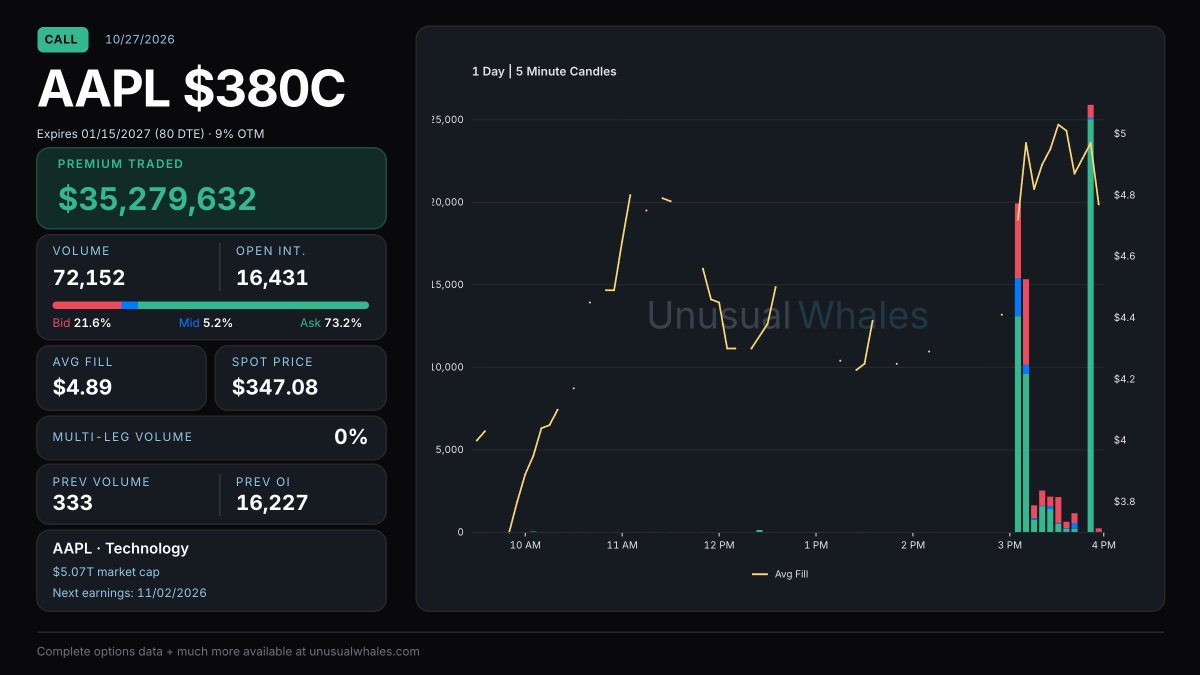Click the multi-leg volume 0% value
The image size is (1200, 675).
pyautogui.click(x=351, y=437)
